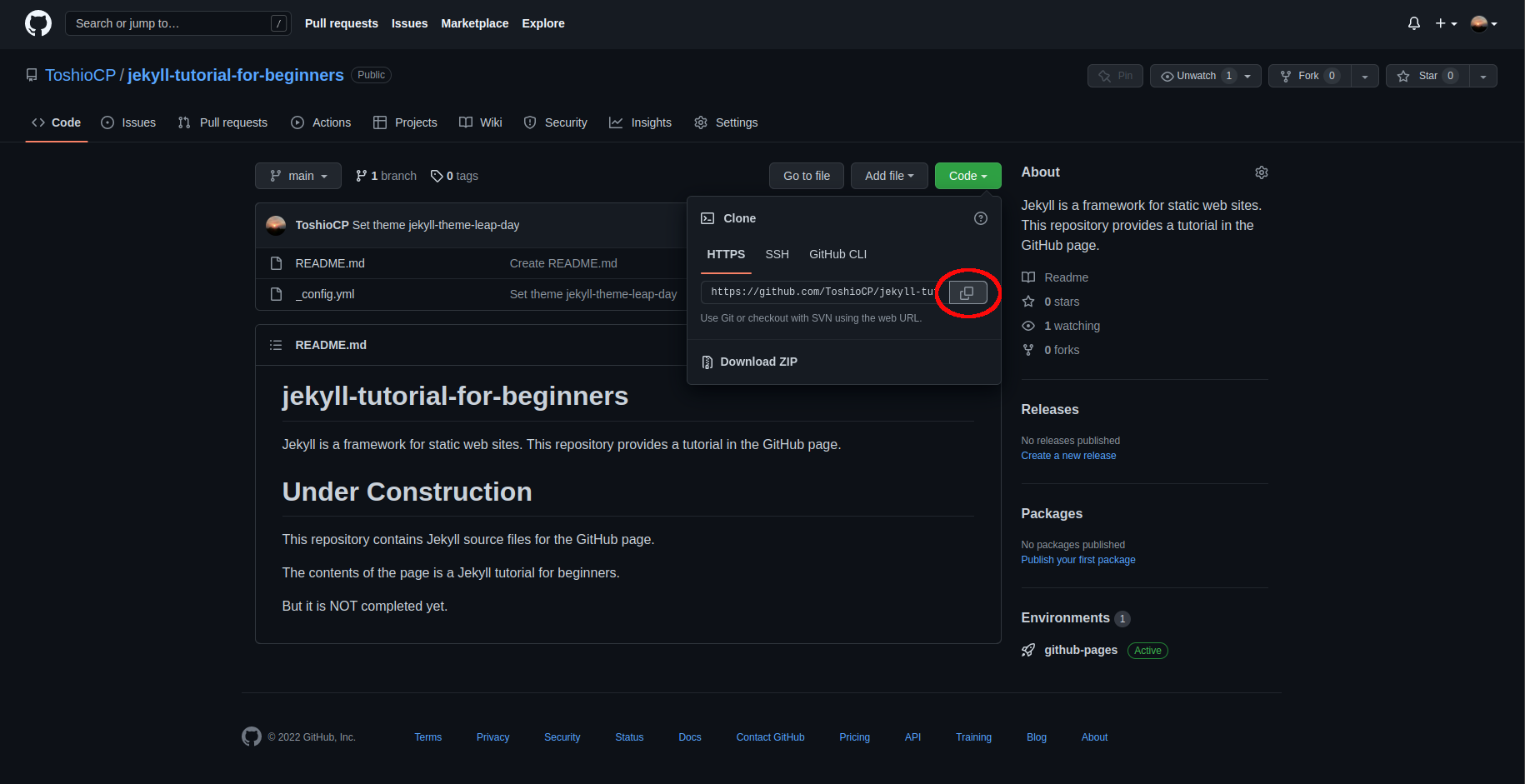The width and height of the screenshot is (1525, 784).
Task: Click the Clone help question-mark icon
Action: 981,218
